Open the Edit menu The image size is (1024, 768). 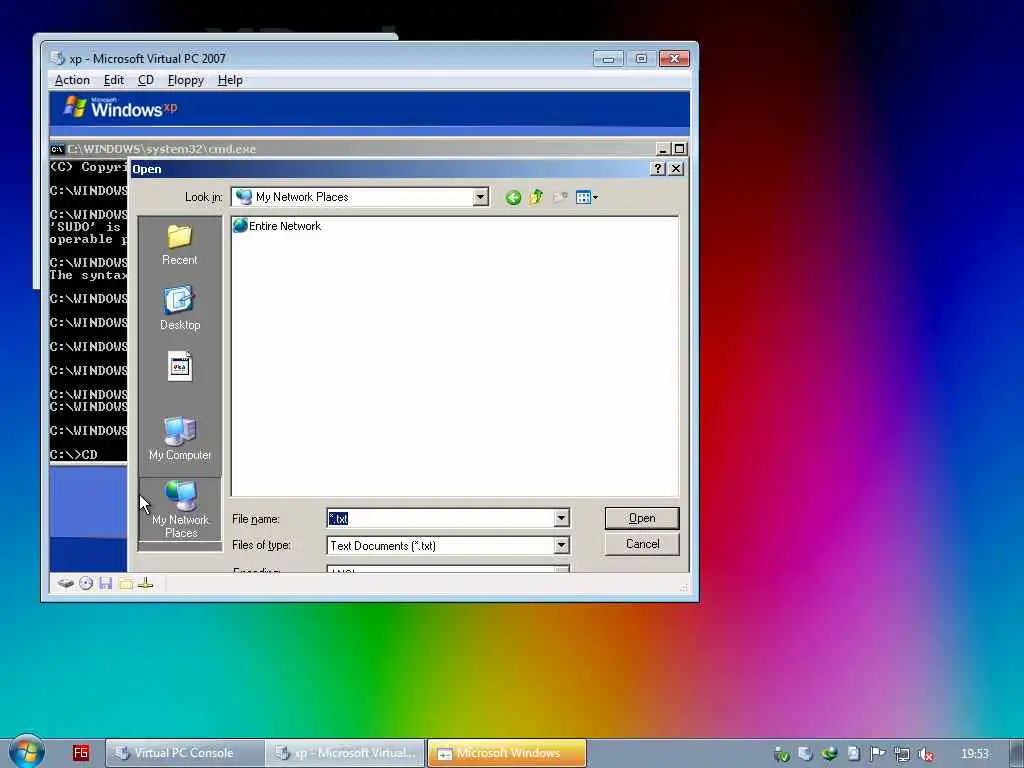pos(114,80)
